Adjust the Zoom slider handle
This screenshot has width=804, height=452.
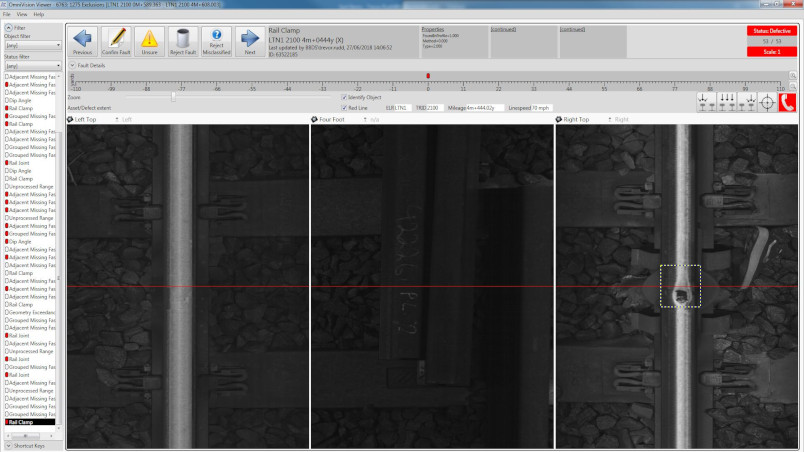click(173, 97)
